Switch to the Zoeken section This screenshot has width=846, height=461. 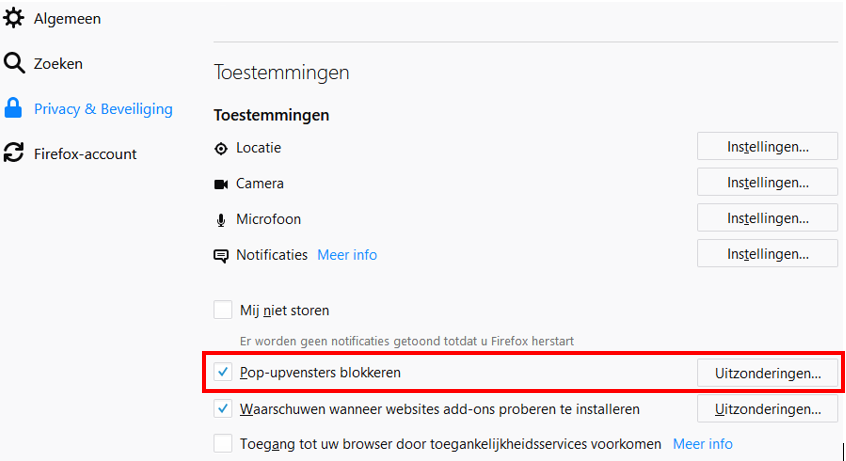[58, 64]
